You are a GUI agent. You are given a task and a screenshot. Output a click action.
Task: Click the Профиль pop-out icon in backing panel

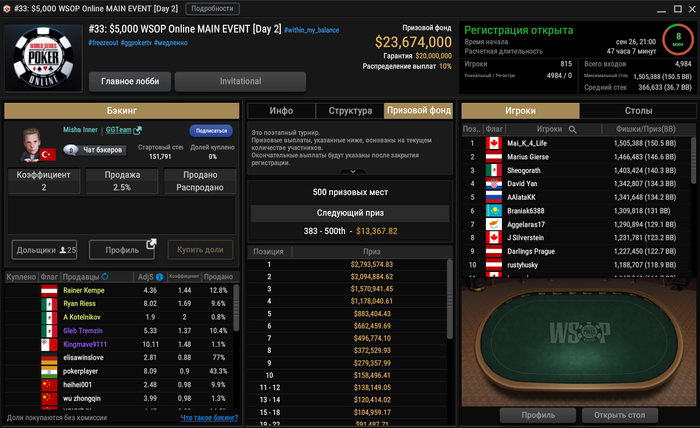click(151, 244)
